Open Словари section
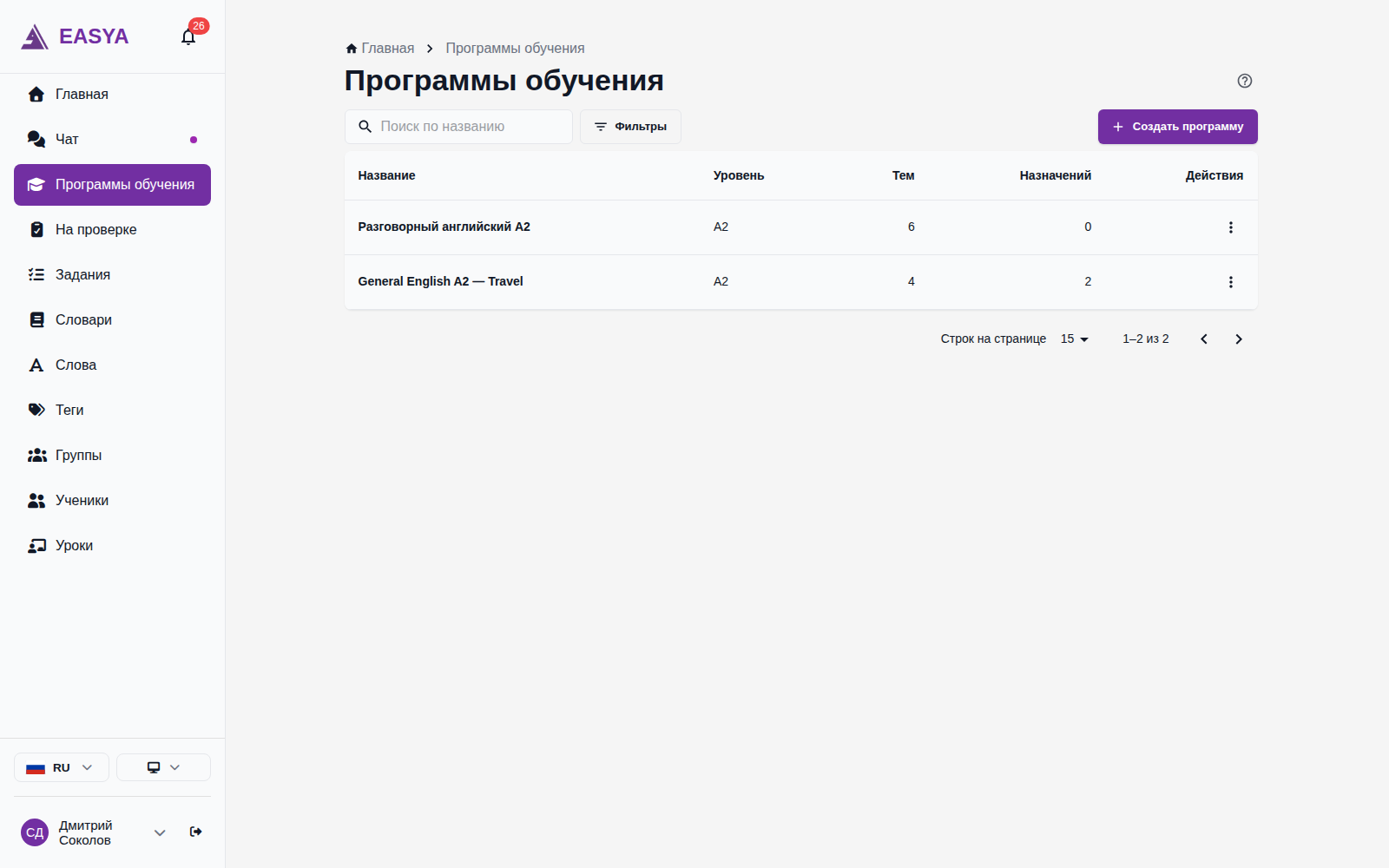The width and height of the screenshot is (1389, 868). (x=112, y=320)
